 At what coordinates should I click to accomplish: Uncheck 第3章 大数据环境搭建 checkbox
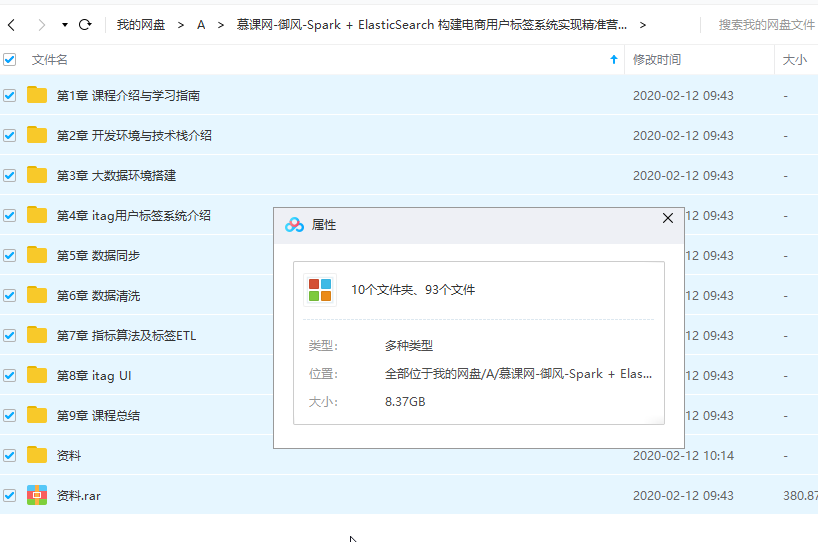point(9,176)
